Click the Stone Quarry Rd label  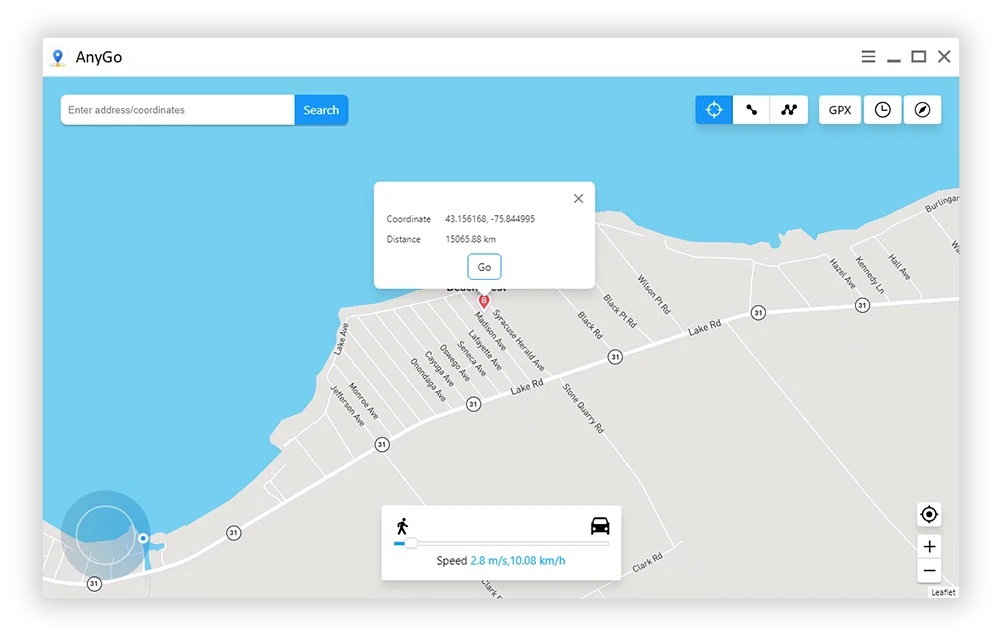[x=583, y=409]
